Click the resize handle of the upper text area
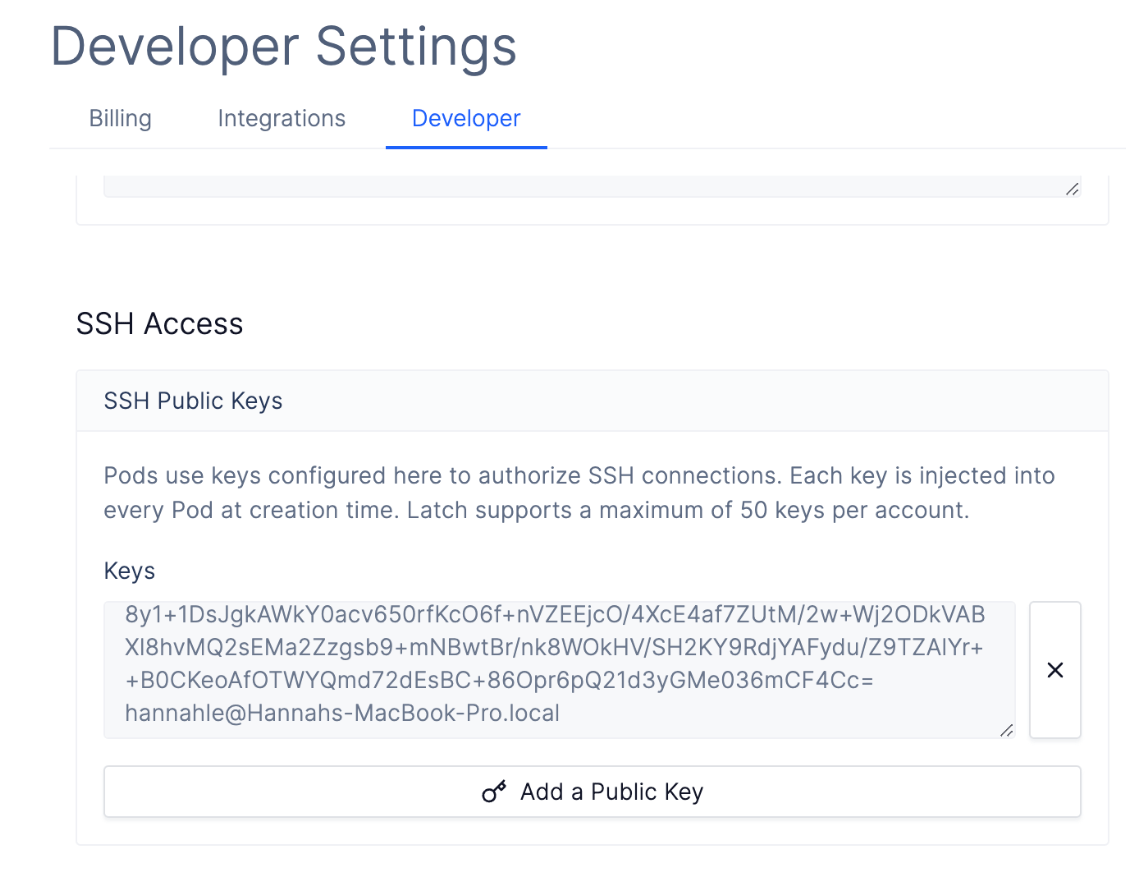 1072,189
